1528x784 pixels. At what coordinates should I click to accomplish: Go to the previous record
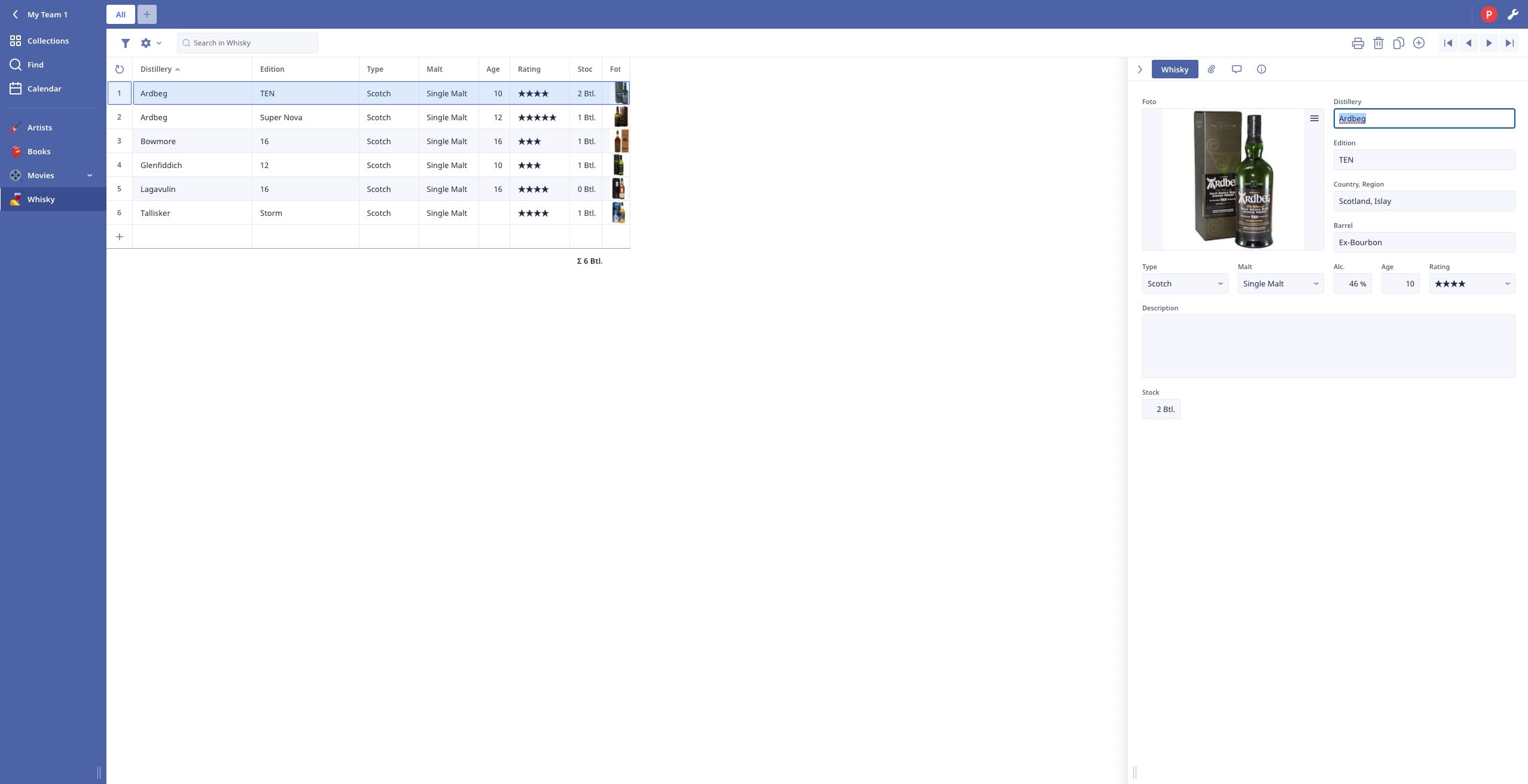pos(1468,43)
